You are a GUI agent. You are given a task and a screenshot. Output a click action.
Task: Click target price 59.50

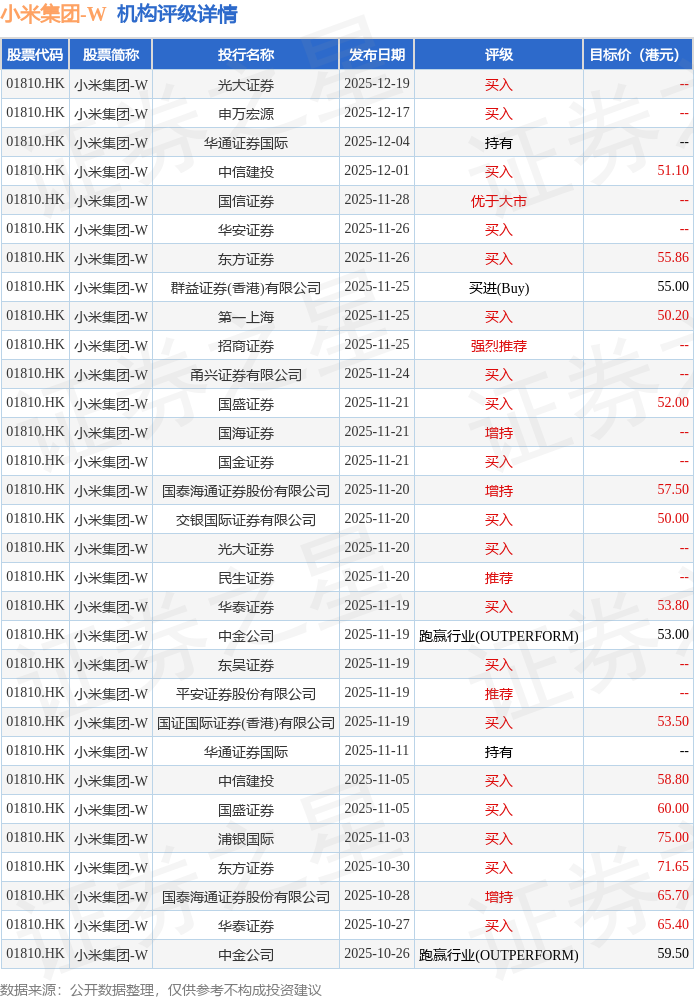(x=673, y=954)
